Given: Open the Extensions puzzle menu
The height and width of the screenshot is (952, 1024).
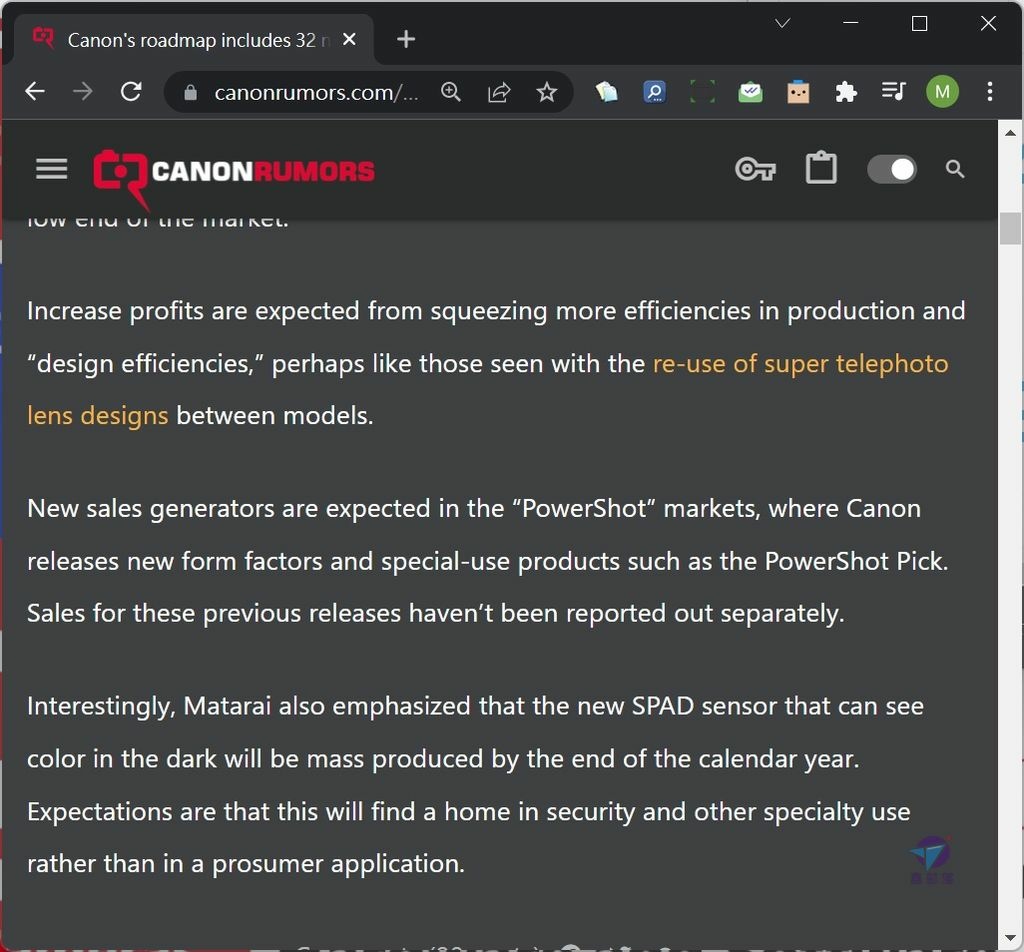Looking at the screenshot, I should coord(846,91).
